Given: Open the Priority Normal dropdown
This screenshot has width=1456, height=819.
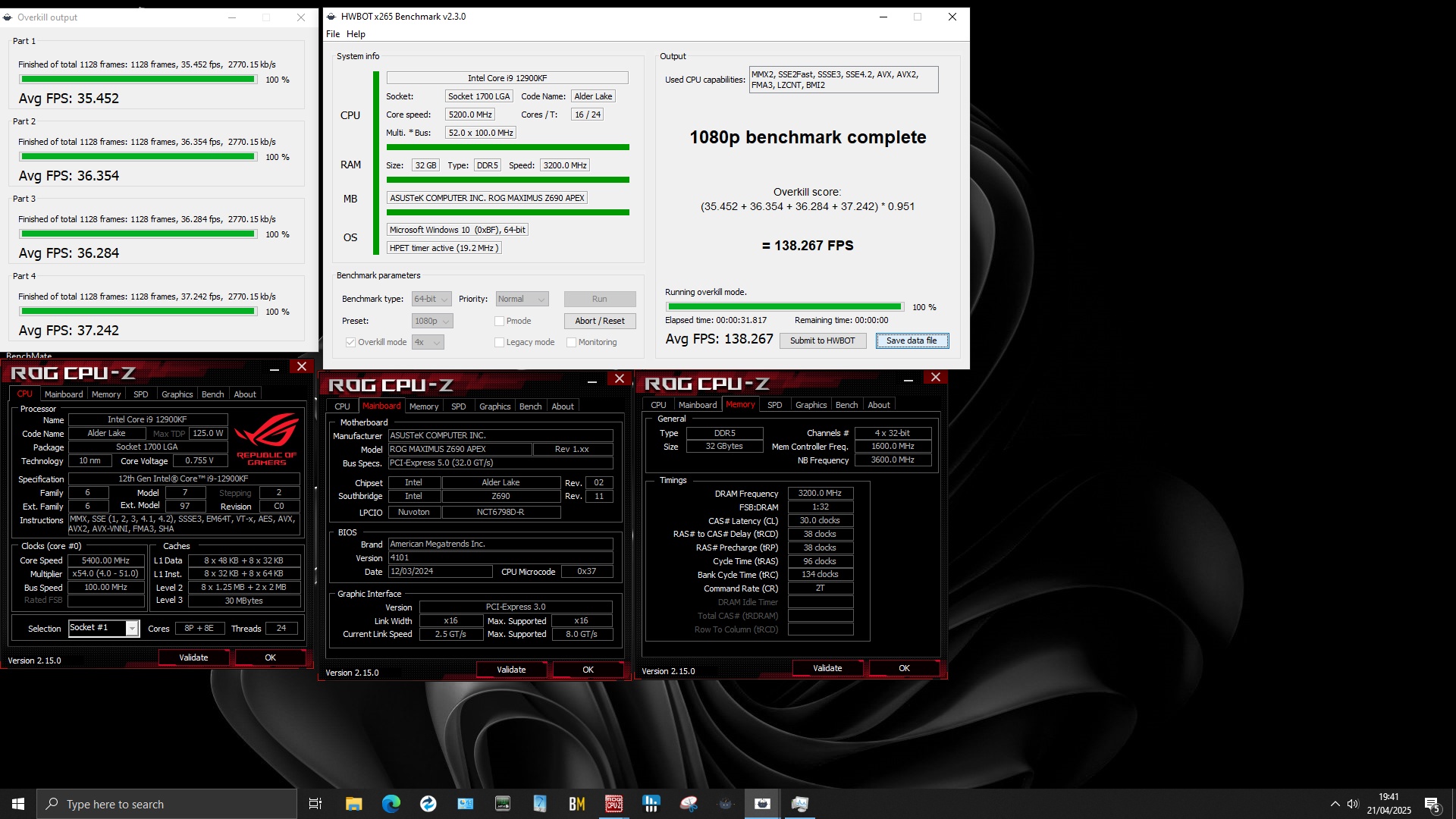Looking at the screenshot, I should tap(522, 300).
